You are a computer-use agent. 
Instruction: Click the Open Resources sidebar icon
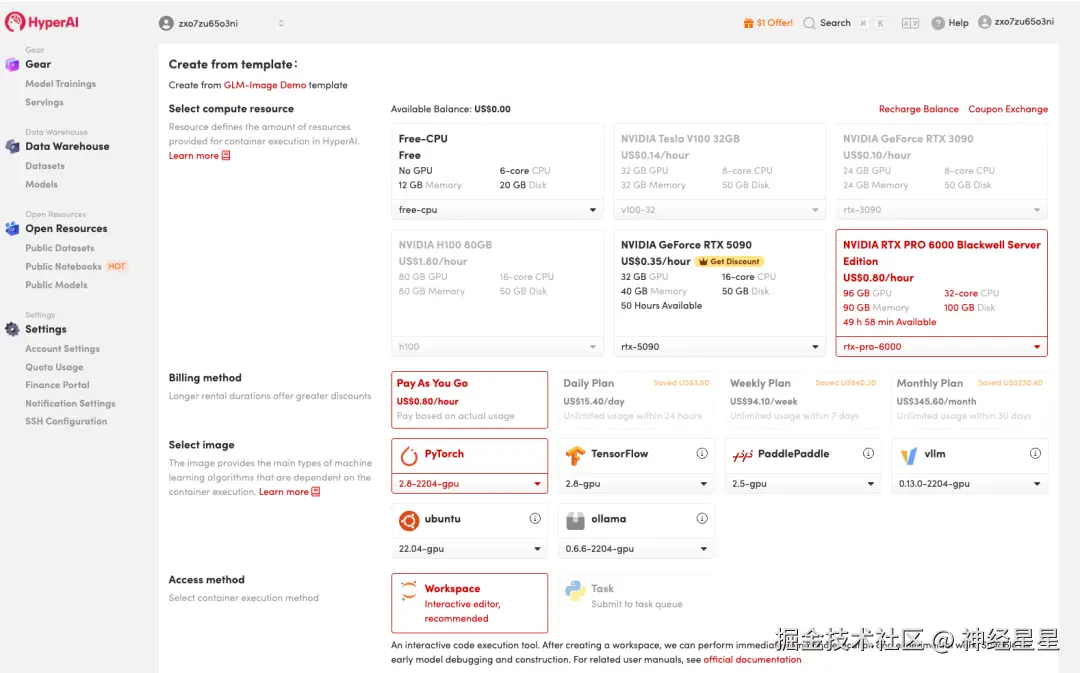point(12,228)
